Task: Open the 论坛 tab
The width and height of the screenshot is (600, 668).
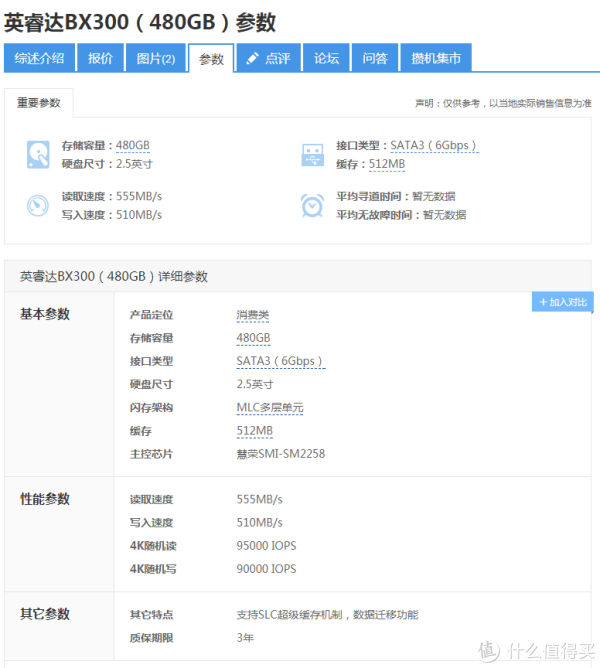Action: (x=326, y=58)
